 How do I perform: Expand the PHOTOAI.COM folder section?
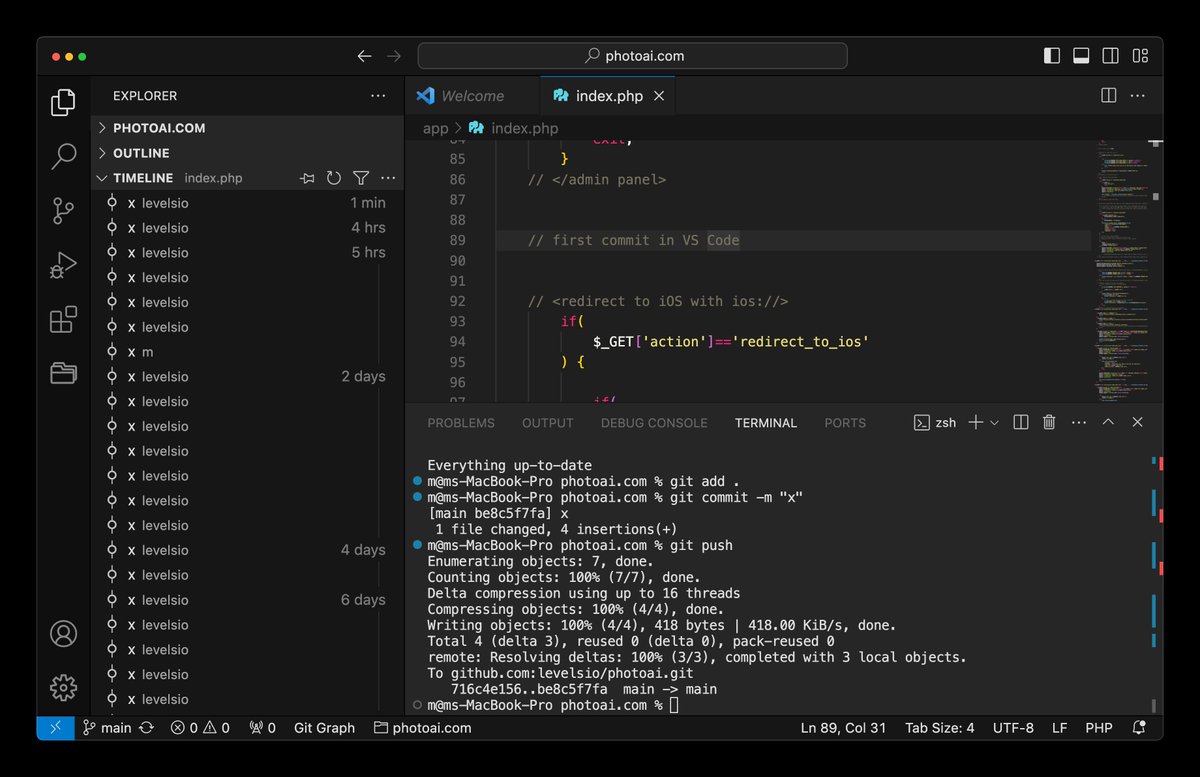point(248,128)
